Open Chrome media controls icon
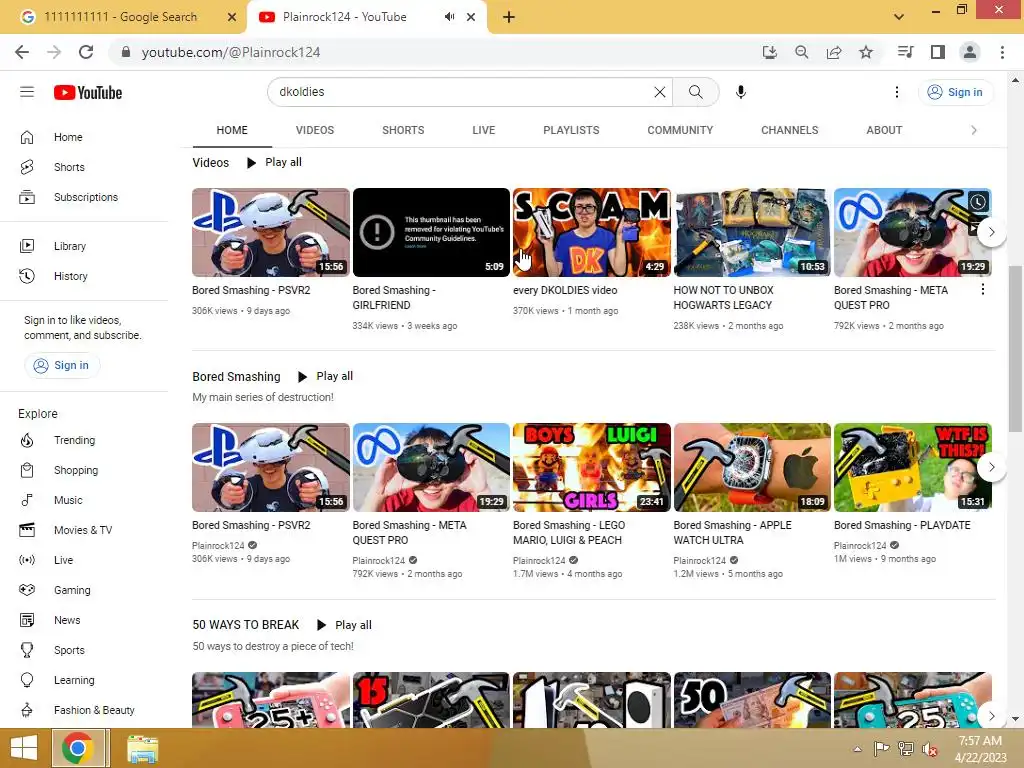The image size is (1024, 768). pos(906,52)
